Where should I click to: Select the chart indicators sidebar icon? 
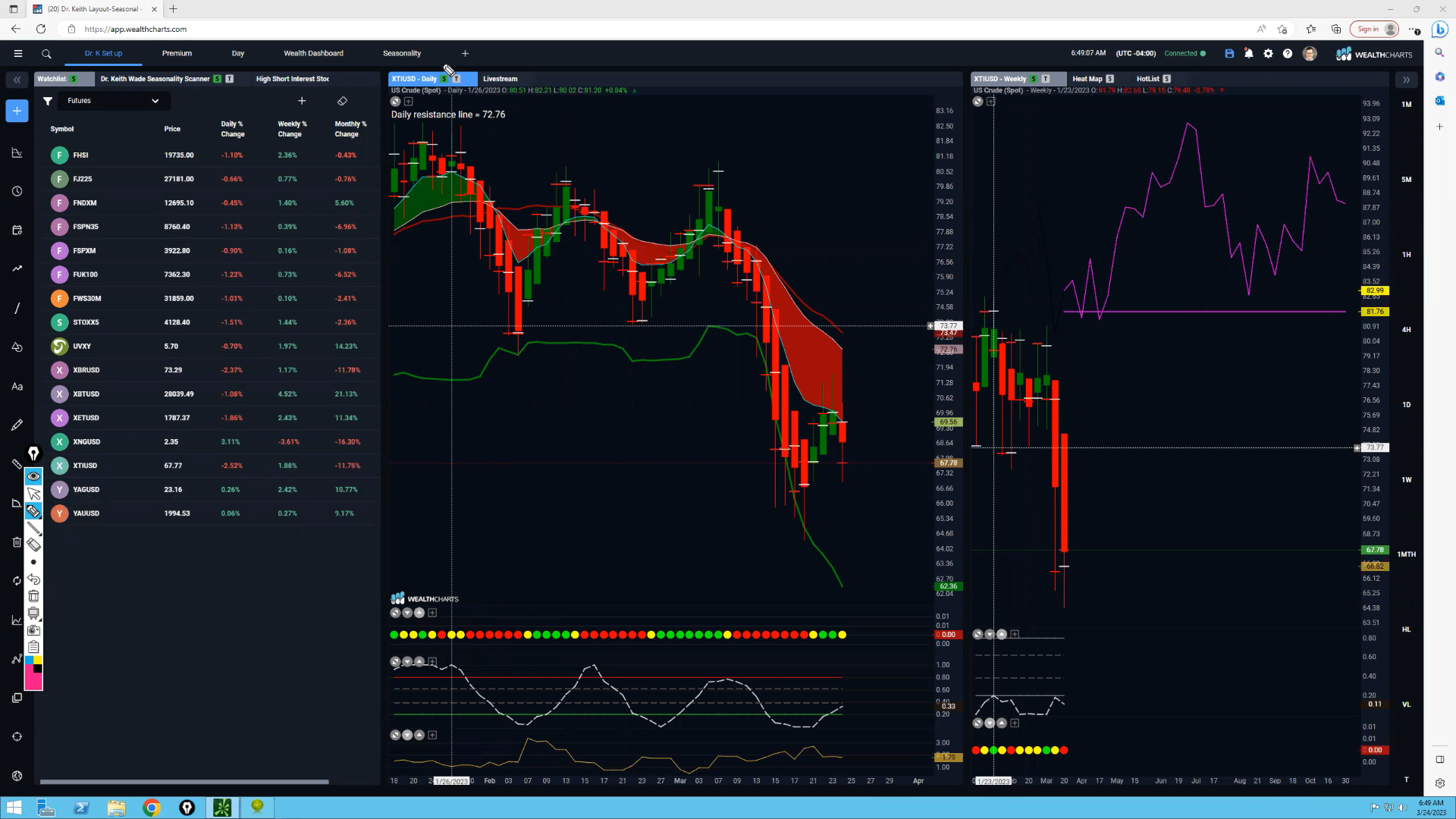point(17,152)
